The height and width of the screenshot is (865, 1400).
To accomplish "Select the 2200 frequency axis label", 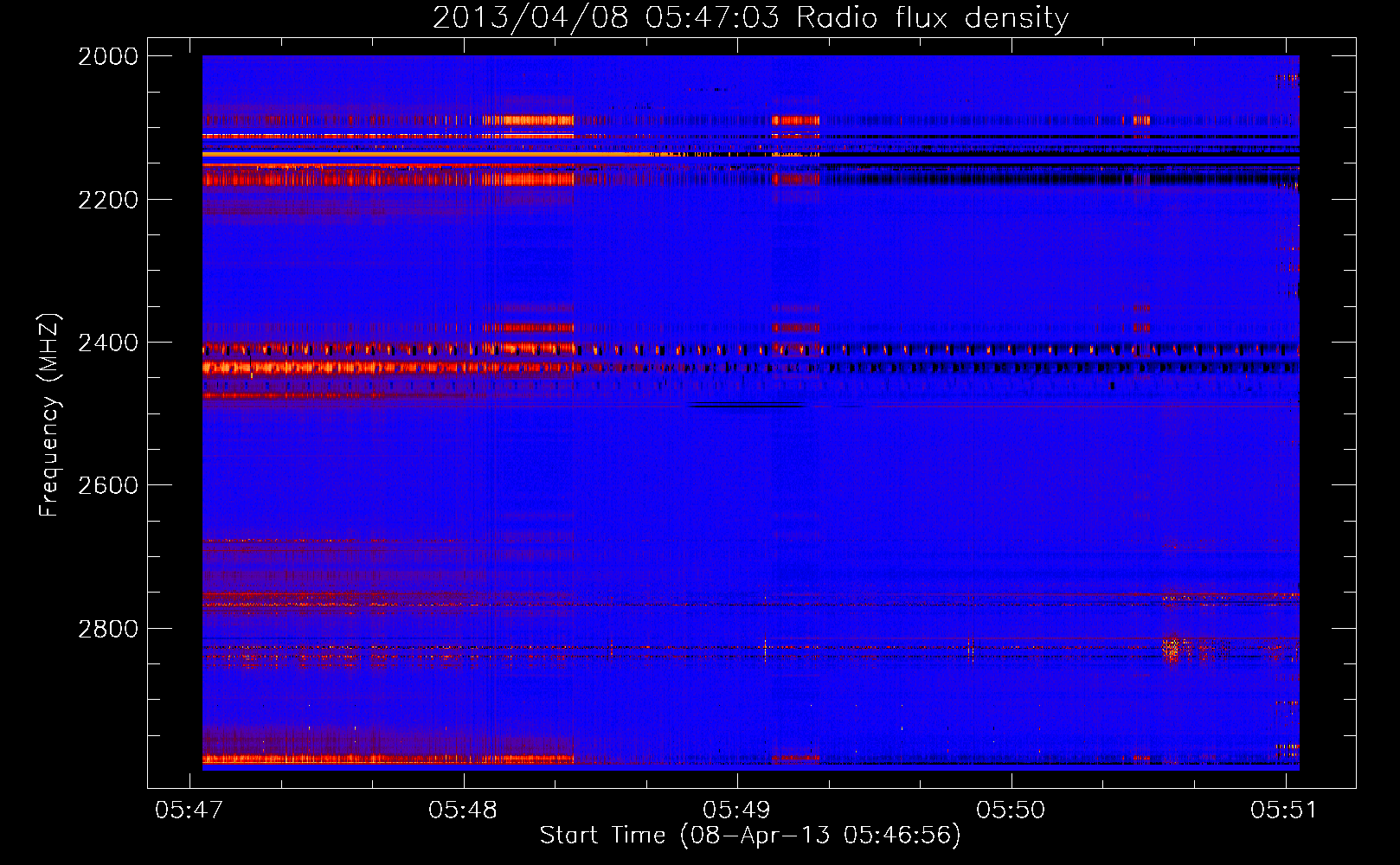I will [108, 200].
